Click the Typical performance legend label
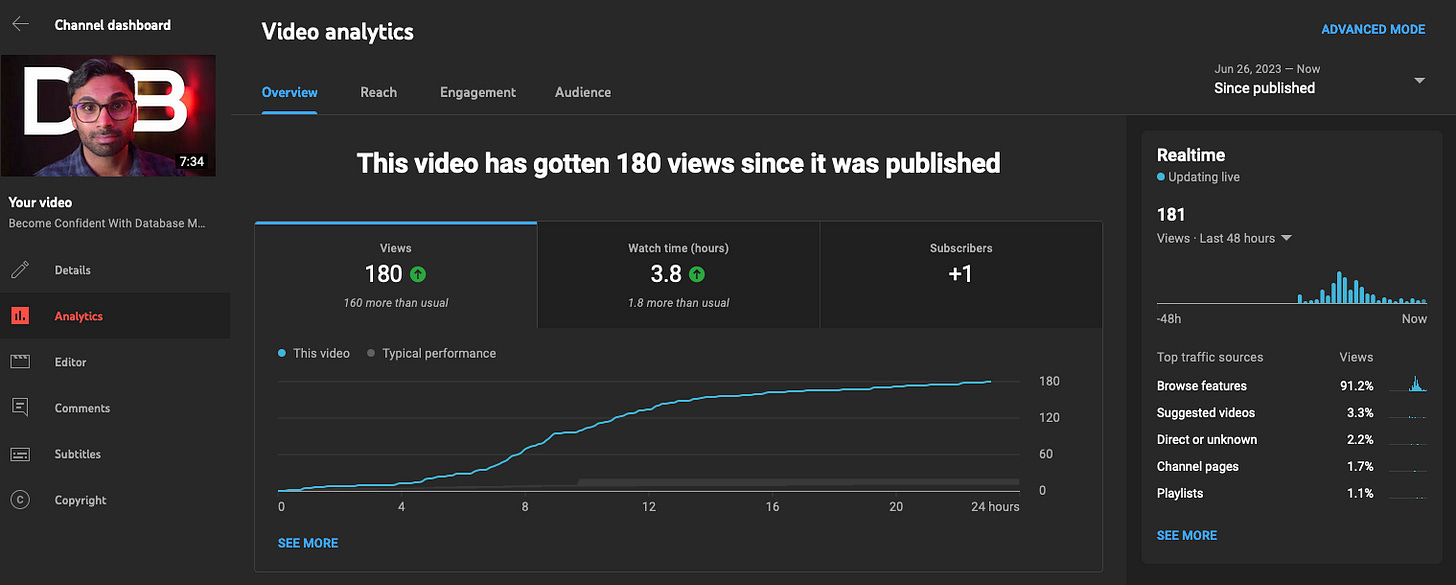 click(439, 353)
